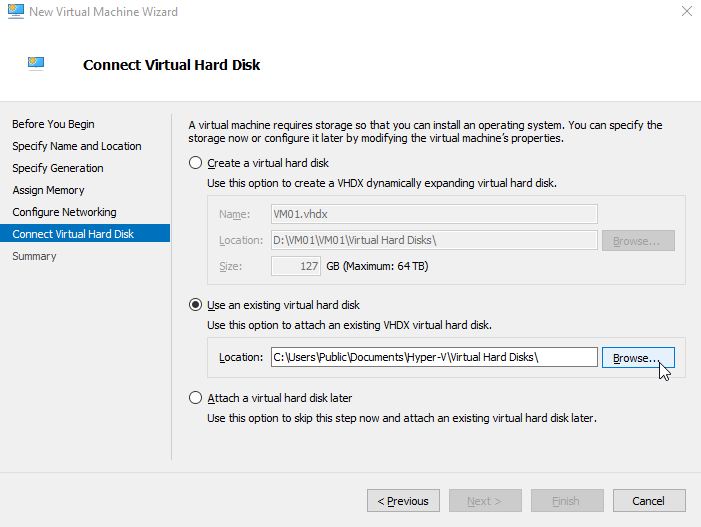701x527 pixels.
Task: Click the wizard title bar computer icon
Action: click(16, 11)
